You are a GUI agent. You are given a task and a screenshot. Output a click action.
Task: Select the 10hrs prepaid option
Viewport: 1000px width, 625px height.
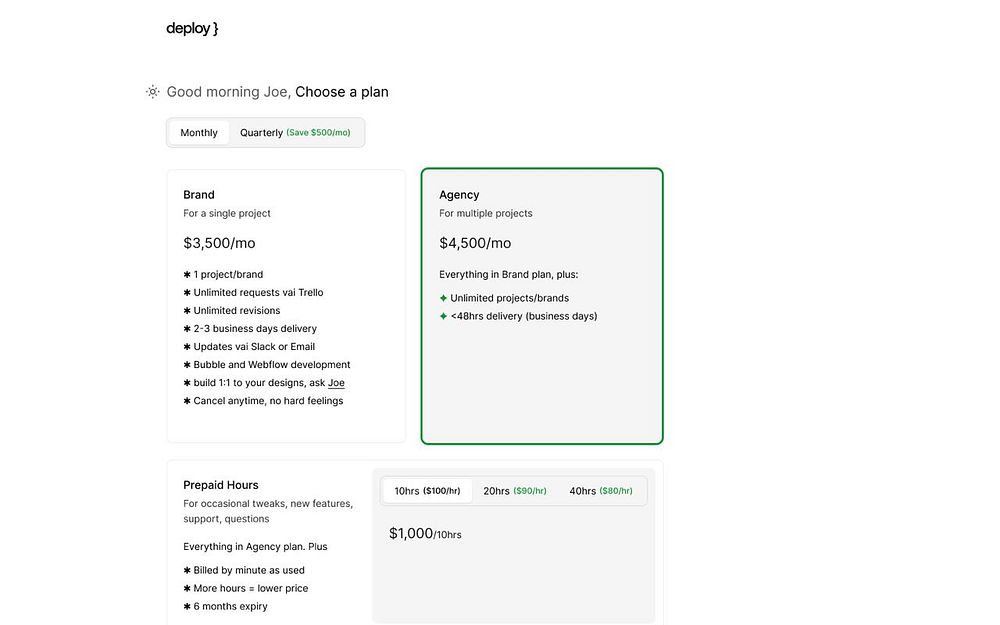427,491
